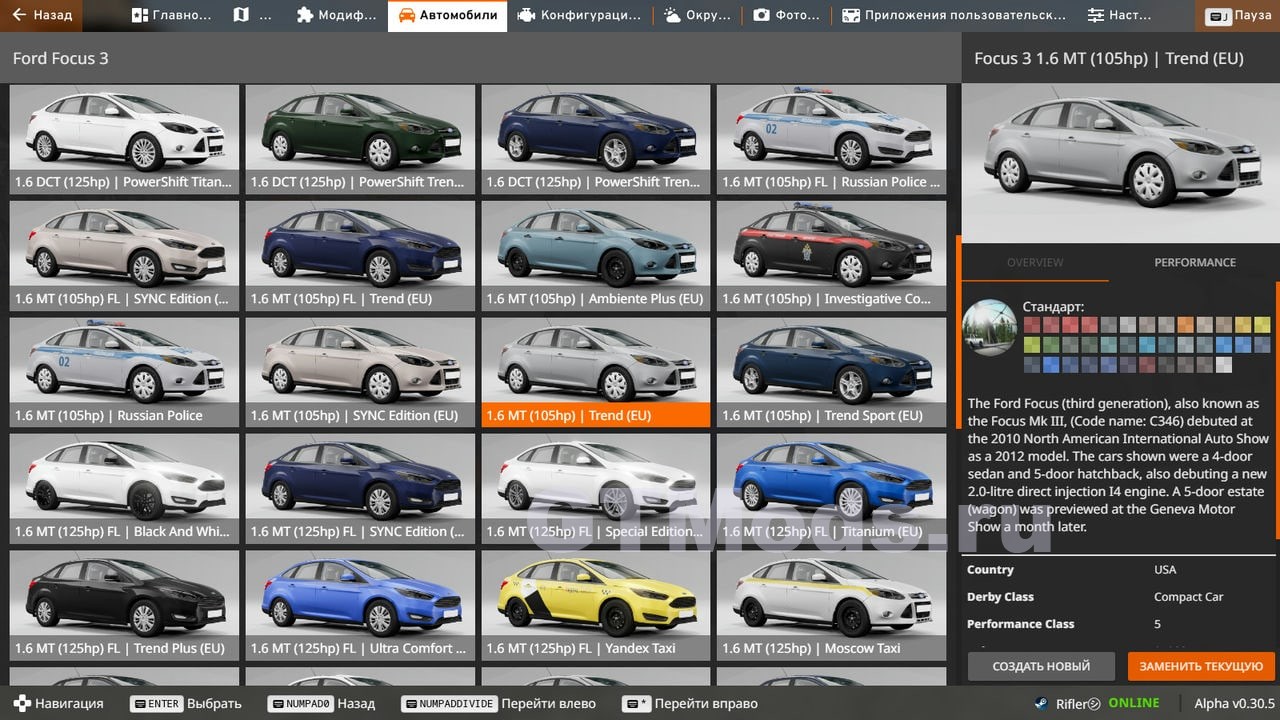Click the Steam icon beside Rifler

[x=1042, y=703]
